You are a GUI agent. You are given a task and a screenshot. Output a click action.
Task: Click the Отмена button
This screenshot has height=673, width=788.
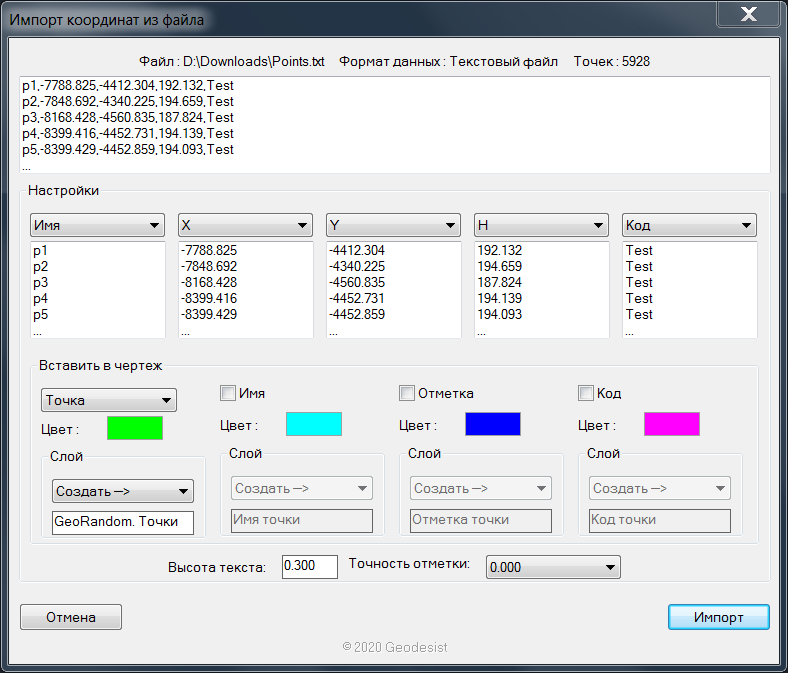point(71,617)
